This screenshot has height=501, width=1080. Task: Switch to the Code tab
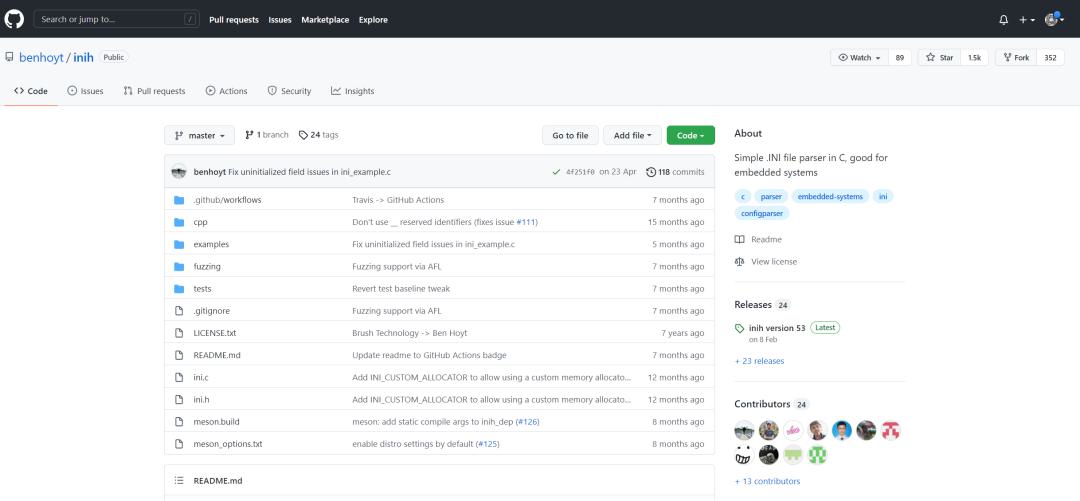[31, 91]
